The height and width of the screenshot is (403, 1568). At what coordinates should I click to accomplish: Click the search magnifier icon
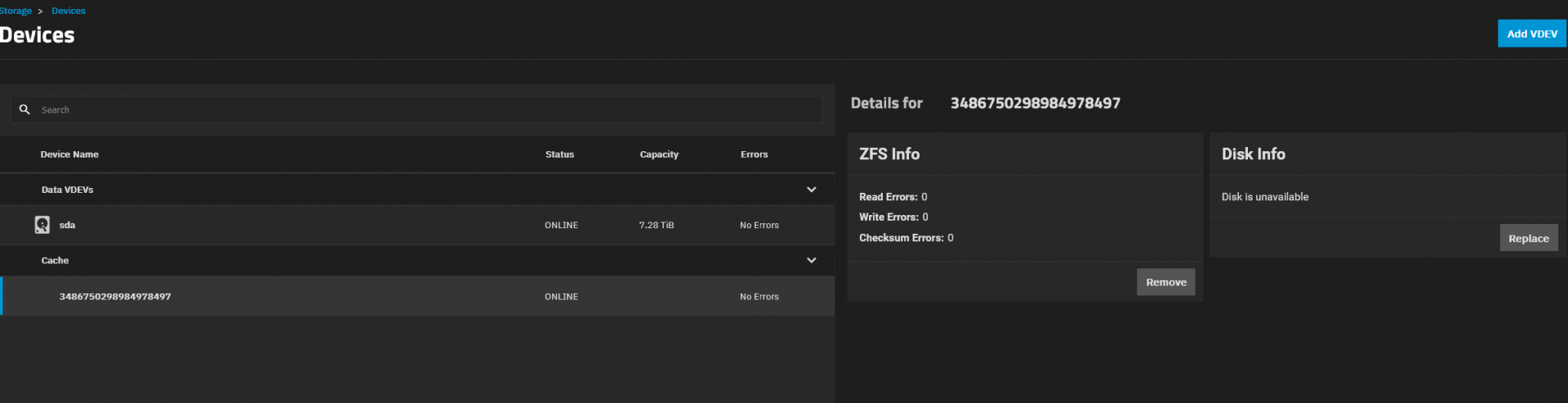pos(24,110)
